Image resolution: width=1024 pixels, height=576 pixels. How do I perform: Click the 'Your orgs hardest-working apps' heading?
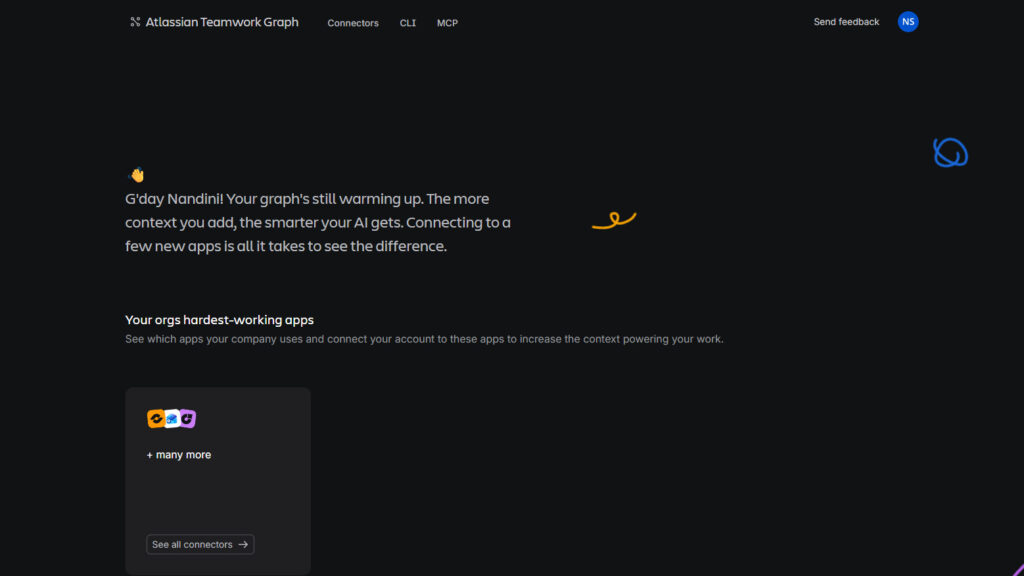point(219,320)
